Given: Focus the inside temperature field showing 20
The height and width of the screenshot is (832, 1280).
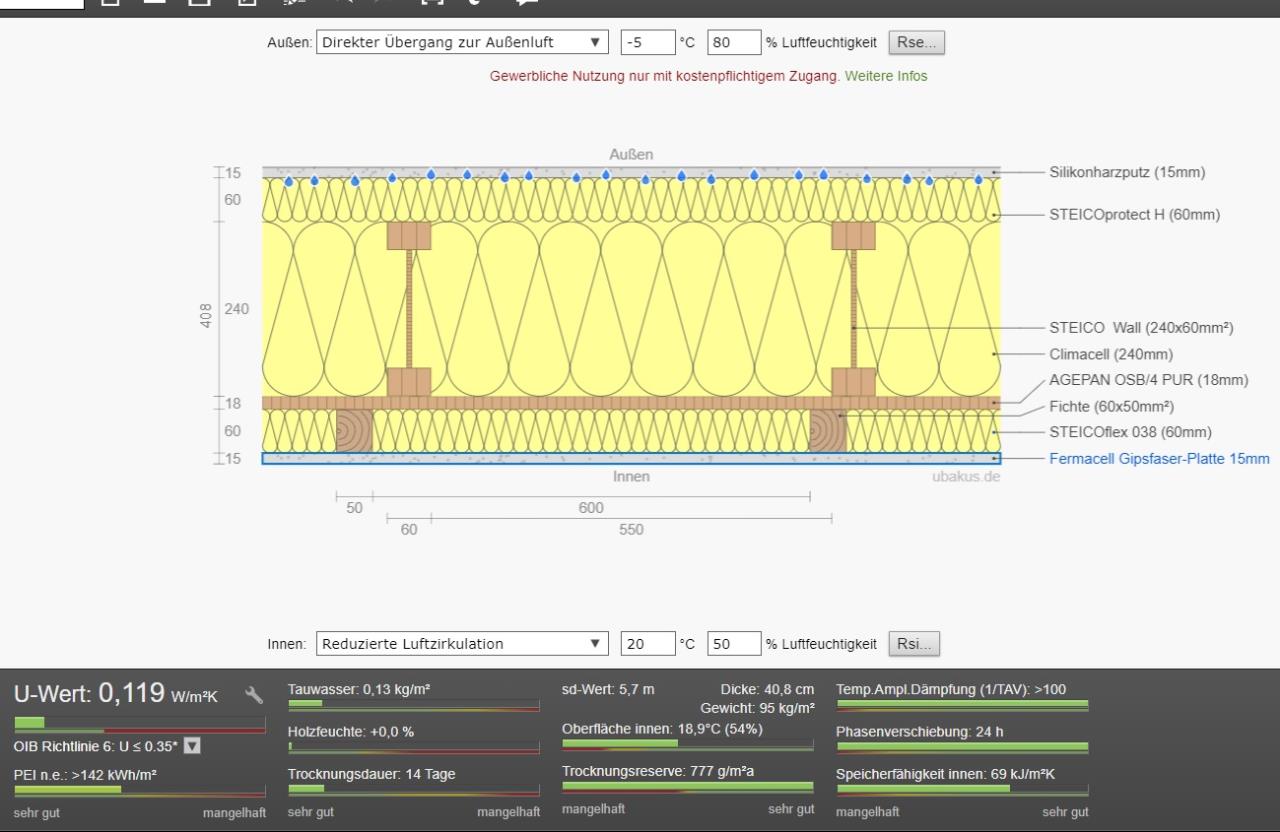Looking at the screenshot, I should [x=645, y=644].
